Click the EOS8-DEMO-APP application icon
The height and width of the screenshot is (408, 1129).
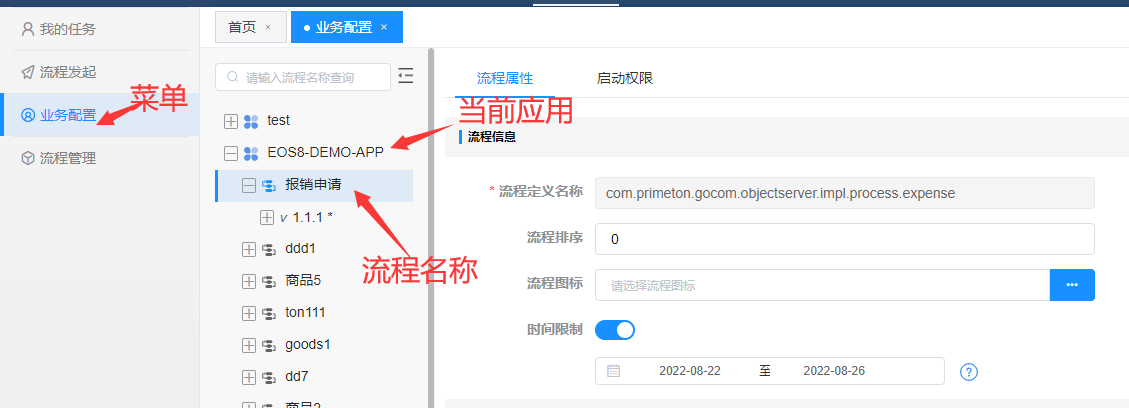(251, 154)
